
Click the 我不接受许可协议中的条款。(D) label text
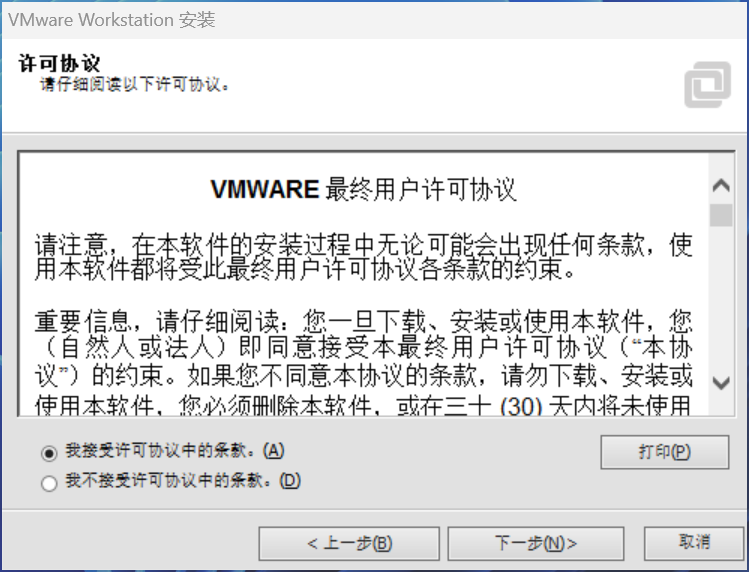tap(183, 480)
